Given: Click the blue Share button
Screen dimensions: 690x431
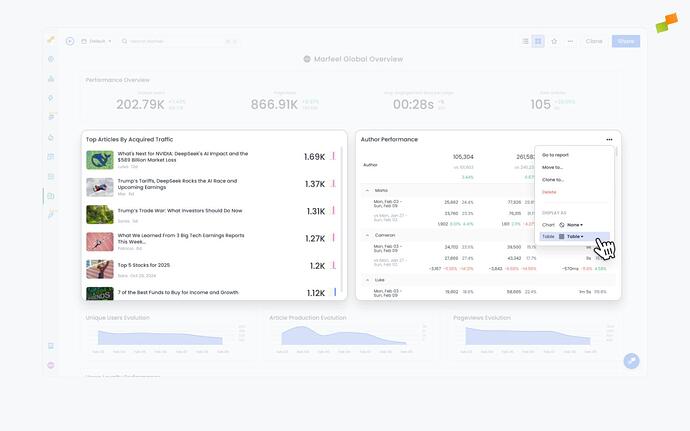Looking at the screenshot, I should [626, 41].
